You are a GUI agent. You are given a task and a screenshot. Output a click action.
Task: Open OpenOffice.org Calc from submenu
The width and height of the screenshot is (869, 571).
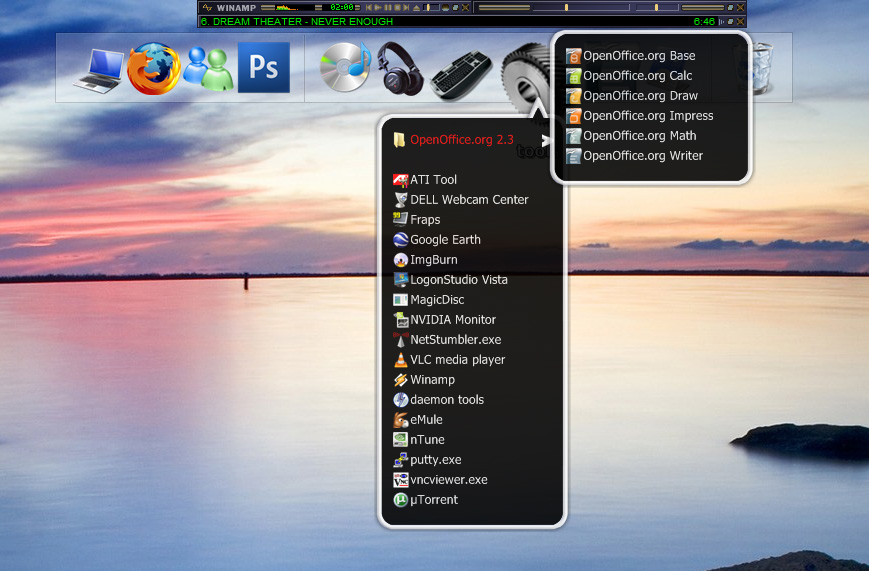click(637, 76)
